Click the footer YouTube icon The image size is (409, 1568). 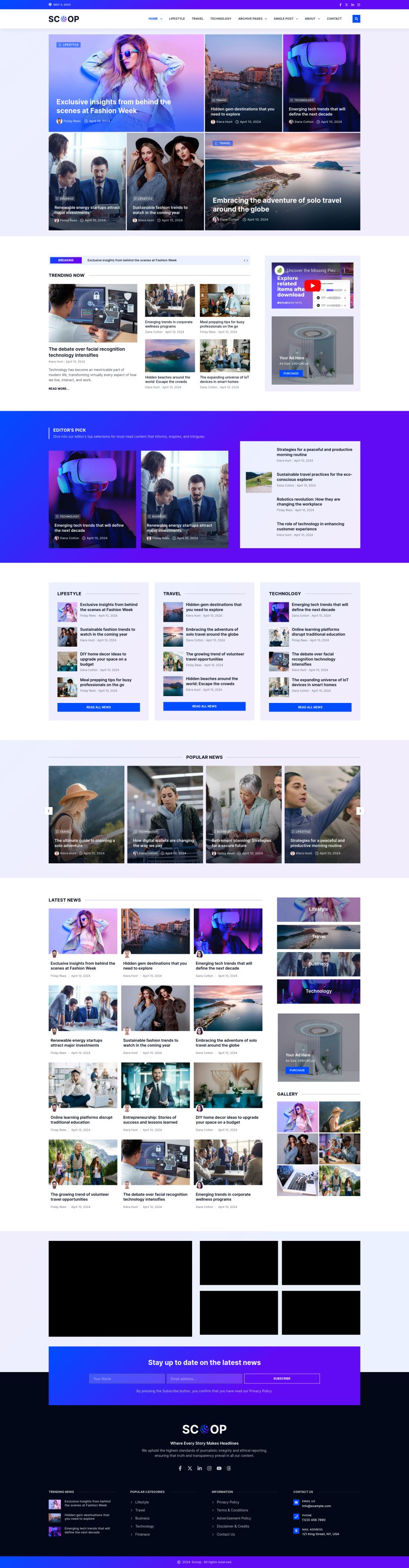tap(219, 1468)
